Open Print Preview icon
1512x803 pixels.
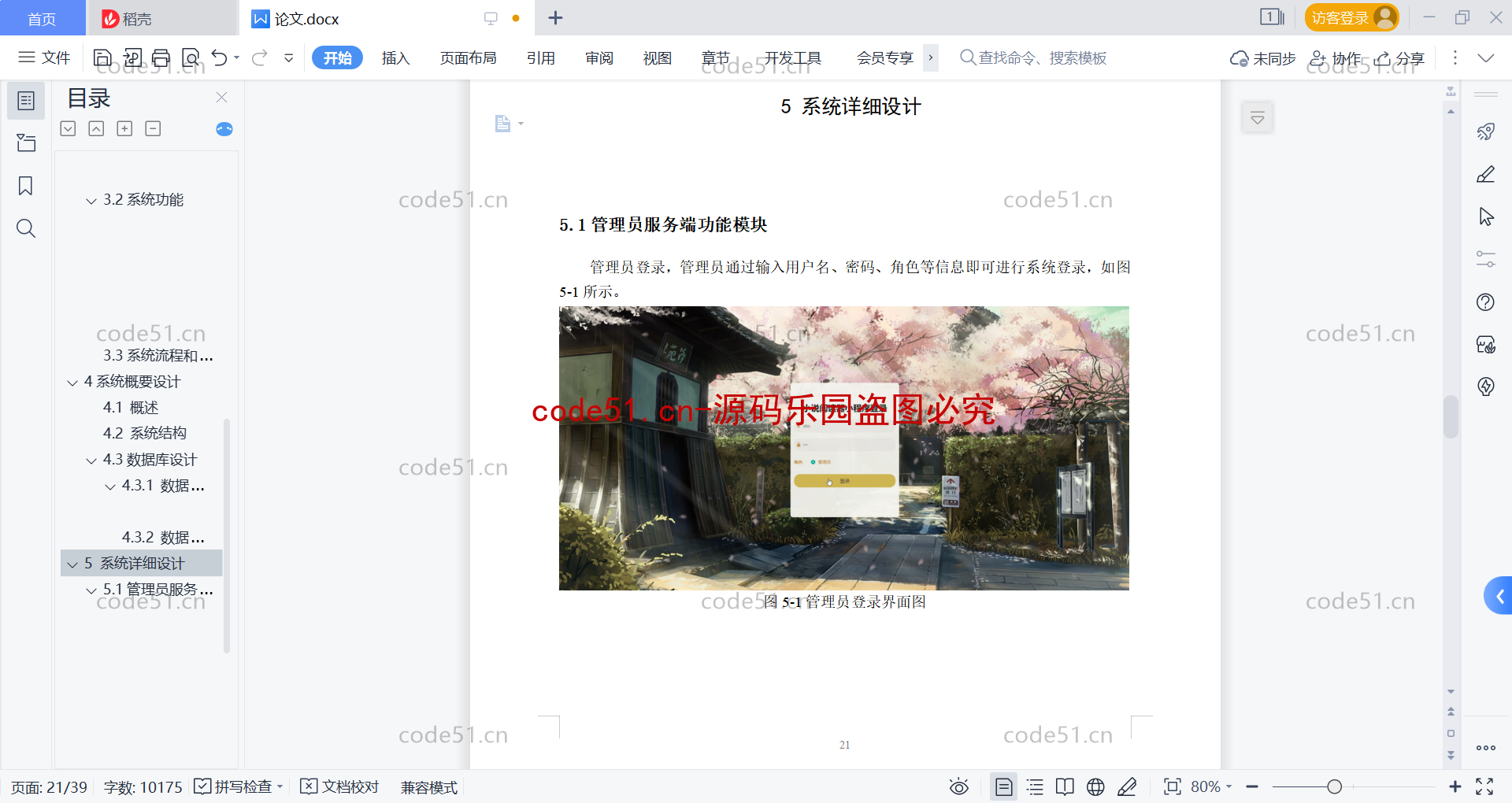[x=191, y=57]
